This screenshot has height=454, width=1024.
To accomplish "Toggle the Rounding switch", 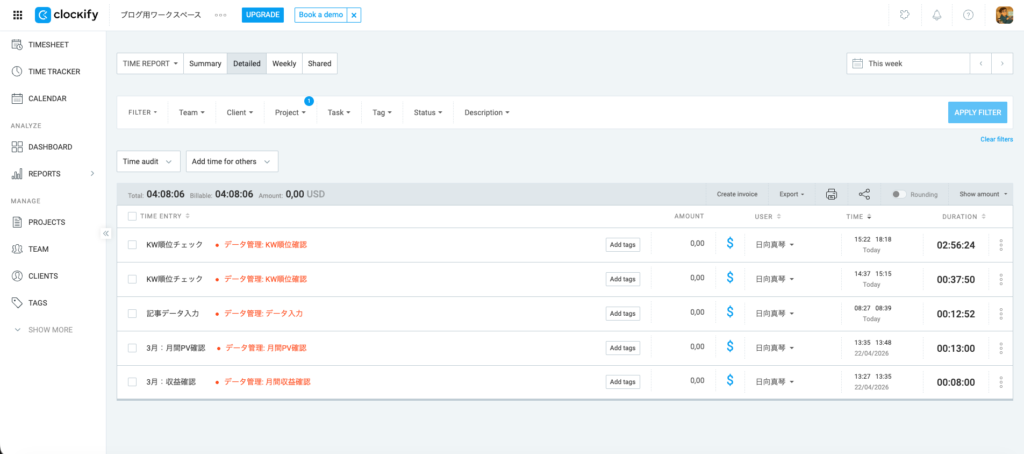I will [x=899, y=194].
